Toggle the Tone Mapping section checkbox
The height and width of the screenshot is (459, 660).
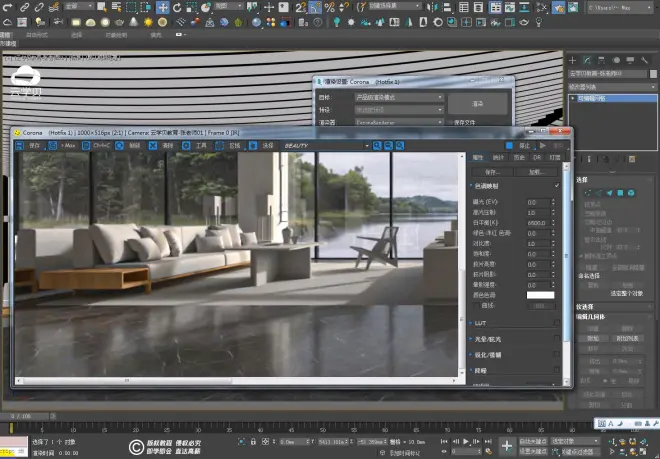tap(557, 186)
